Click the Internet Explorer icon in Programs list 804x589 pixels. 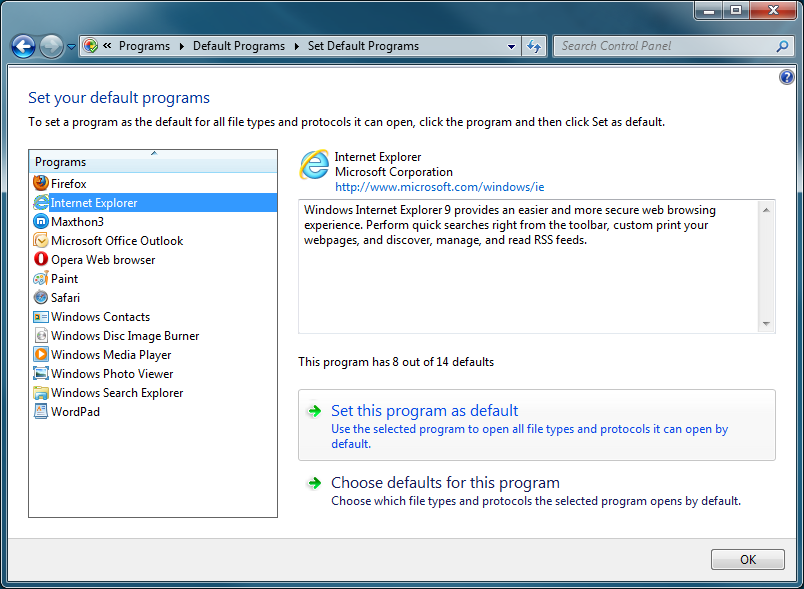tap(41, 202)
